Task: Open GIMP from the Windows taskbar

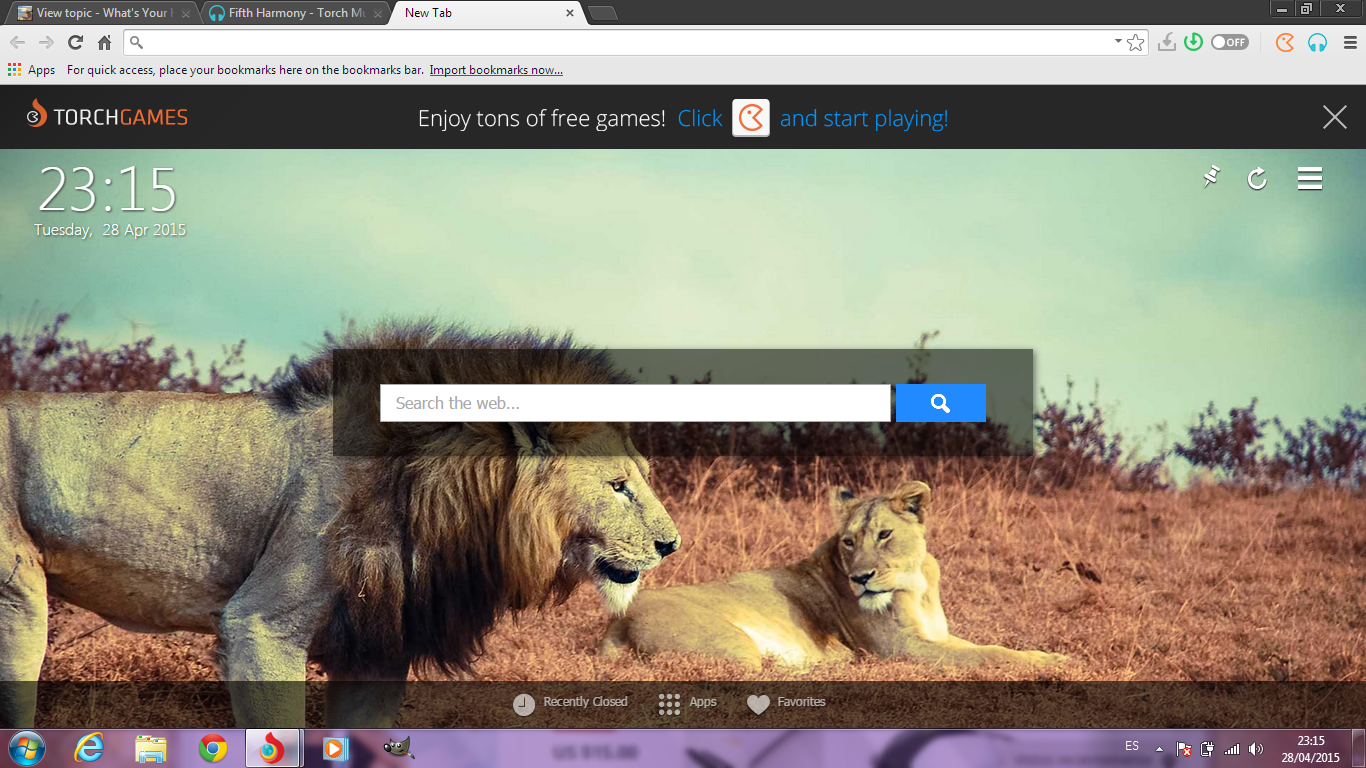Action: [x=398, y=748]
